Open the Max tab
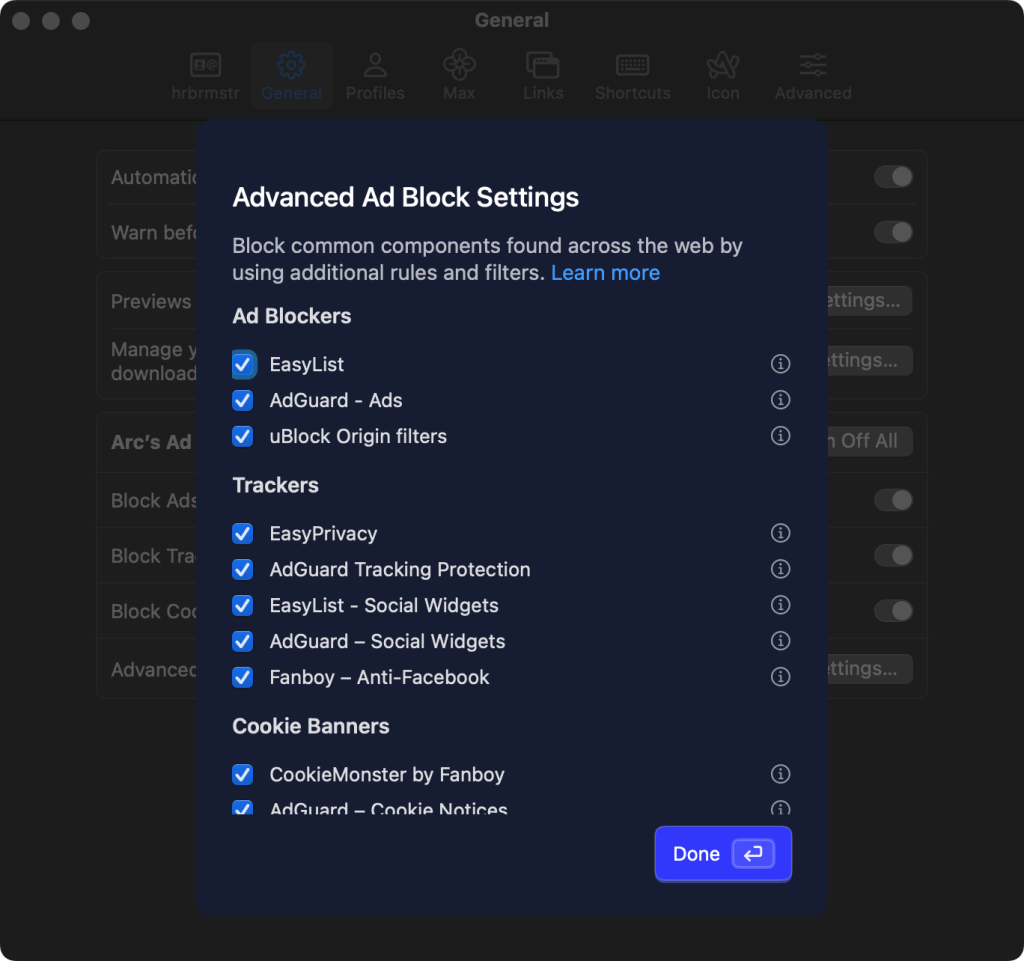 click(x=458, y=77)
